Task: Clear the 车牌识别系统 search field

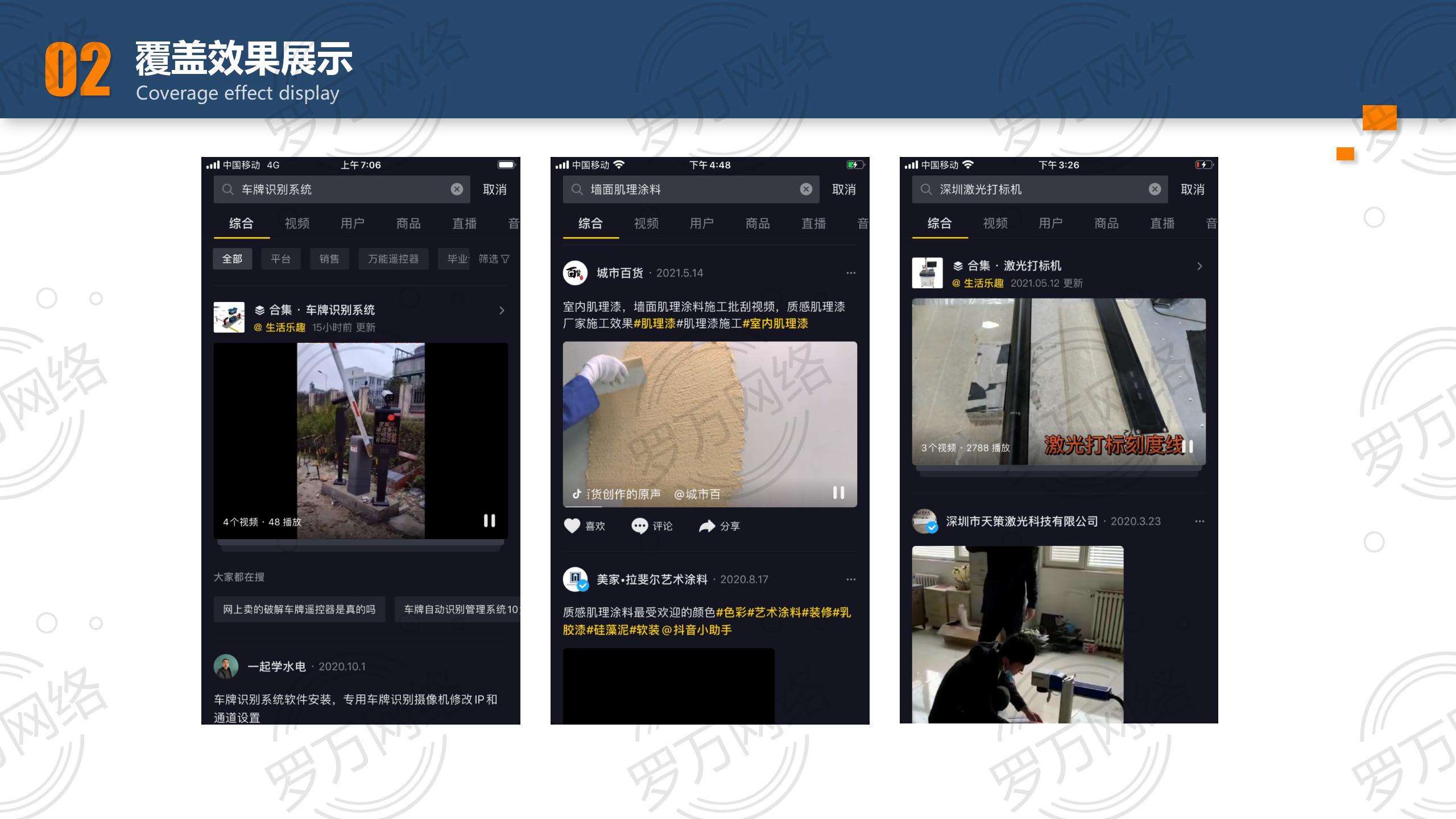Action: [457, 189]
